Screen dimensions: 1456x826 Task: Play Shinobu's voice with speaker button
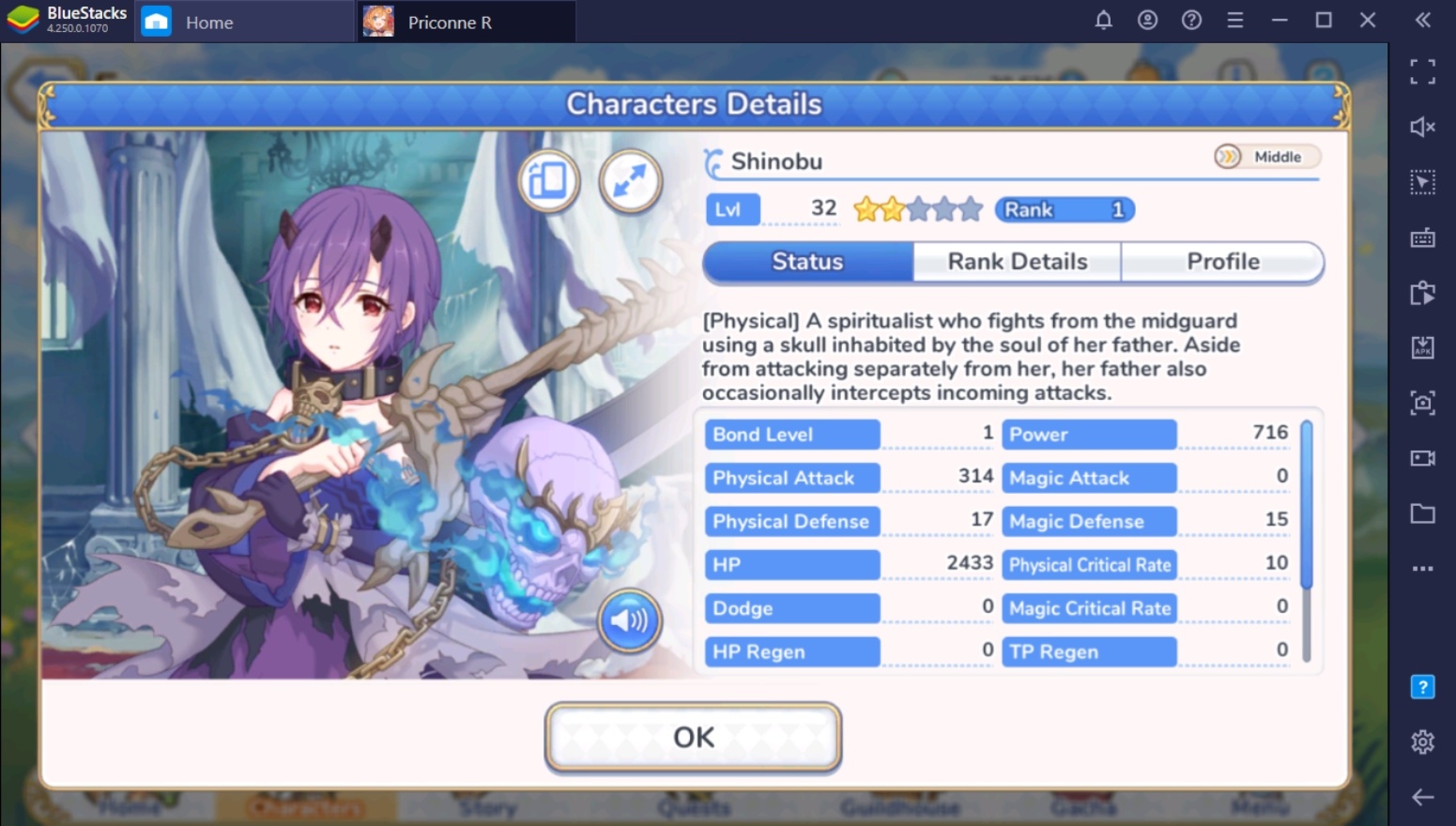point(629,620)
